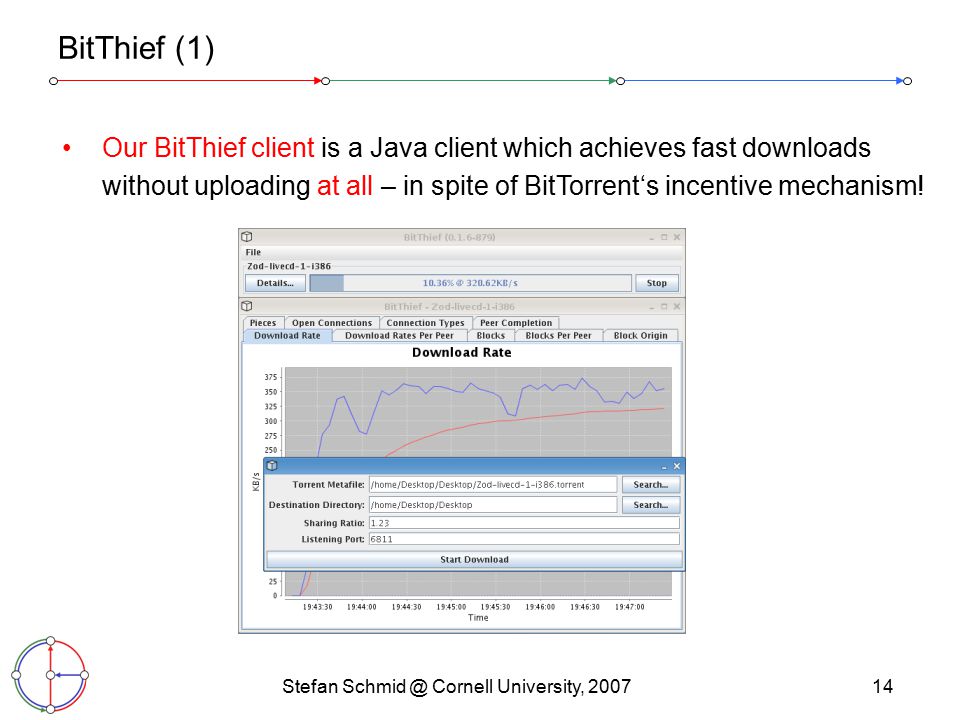Viewport: 960px width, 720px height.
Task: Click the Destination Directory field
Action: tap(493, 504)
